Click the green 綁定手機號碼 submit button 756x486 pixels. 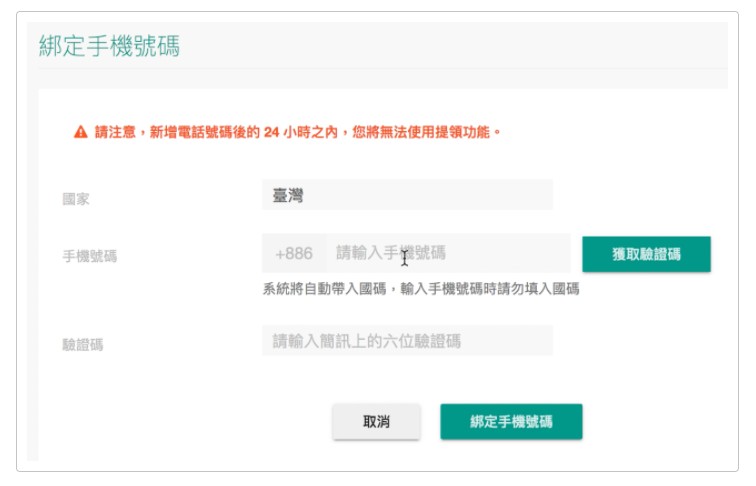[511, 421]
